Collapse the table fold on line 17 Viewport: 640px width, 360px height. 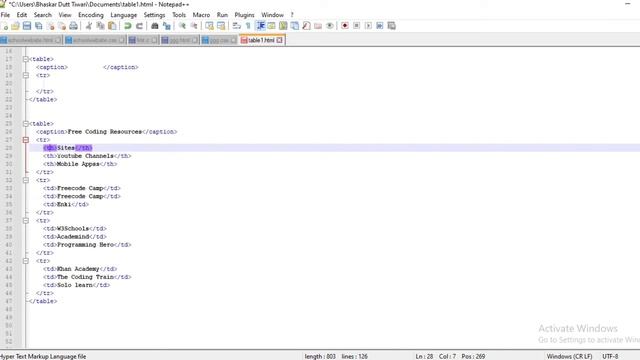pos(26,59)
